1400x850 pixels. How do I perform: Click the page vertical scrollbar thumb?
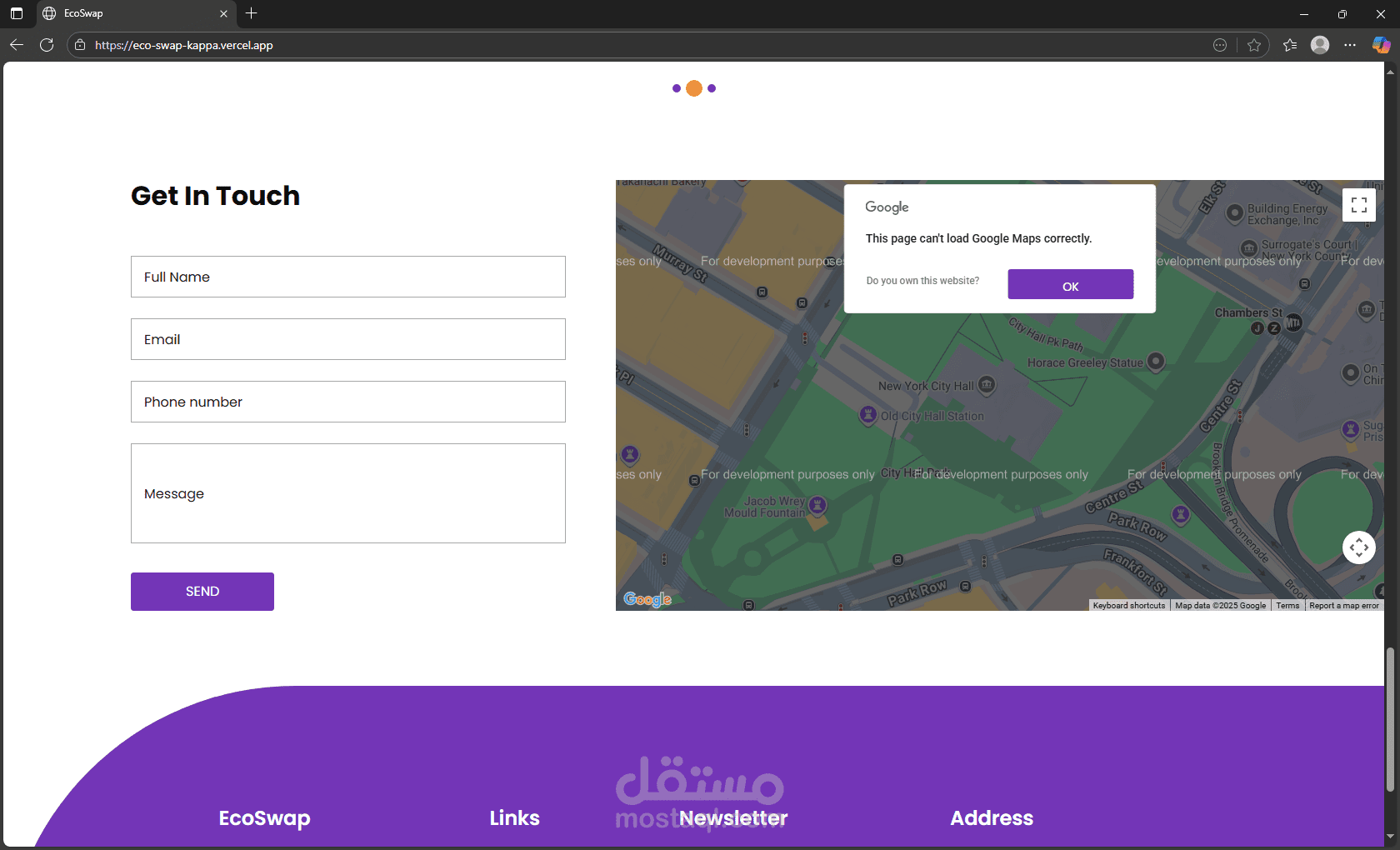(1390, 719)
